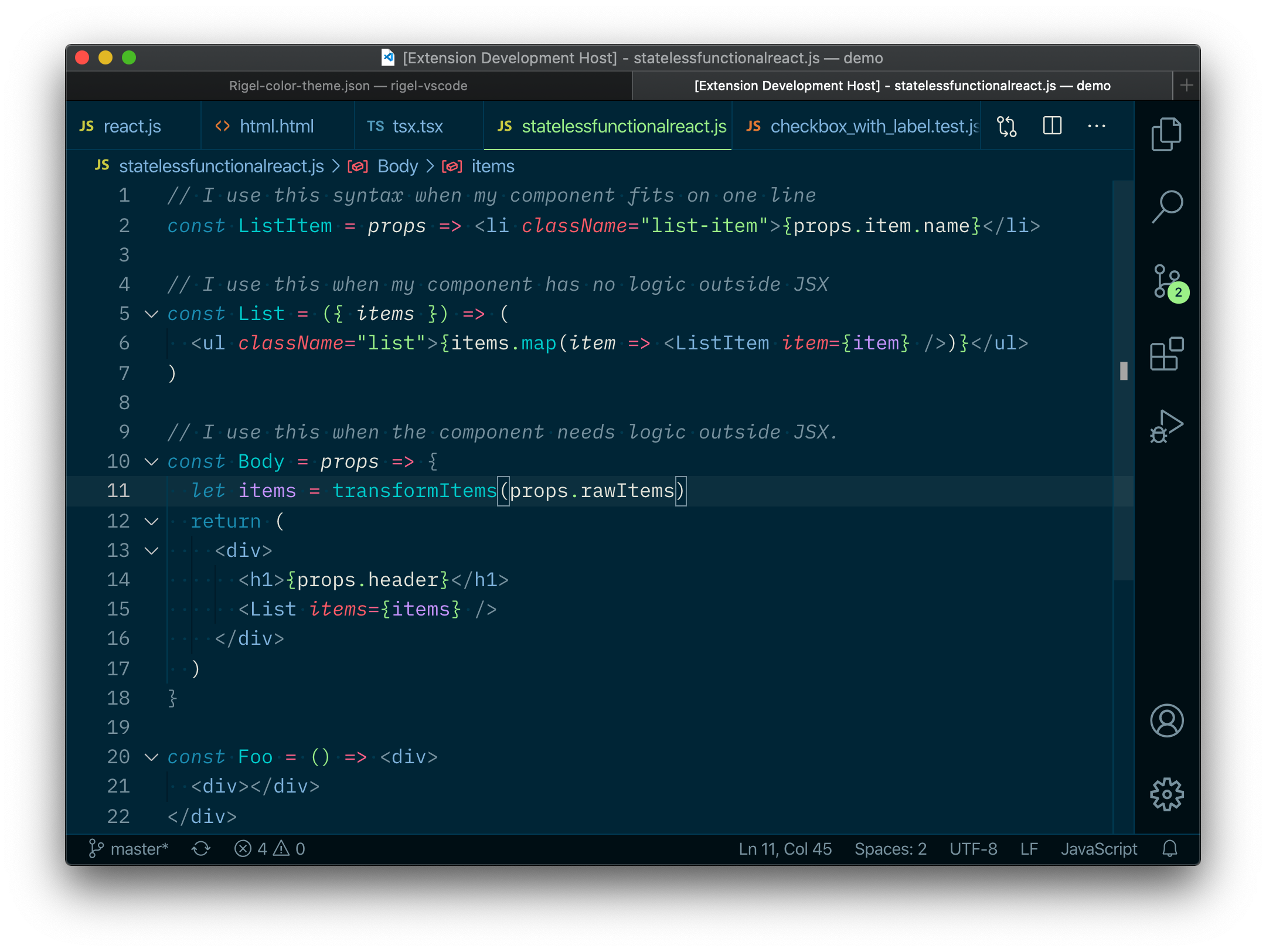Open the Extensions panel icon
This screenshot has width=1266, height=952.
pos(1166,354)
